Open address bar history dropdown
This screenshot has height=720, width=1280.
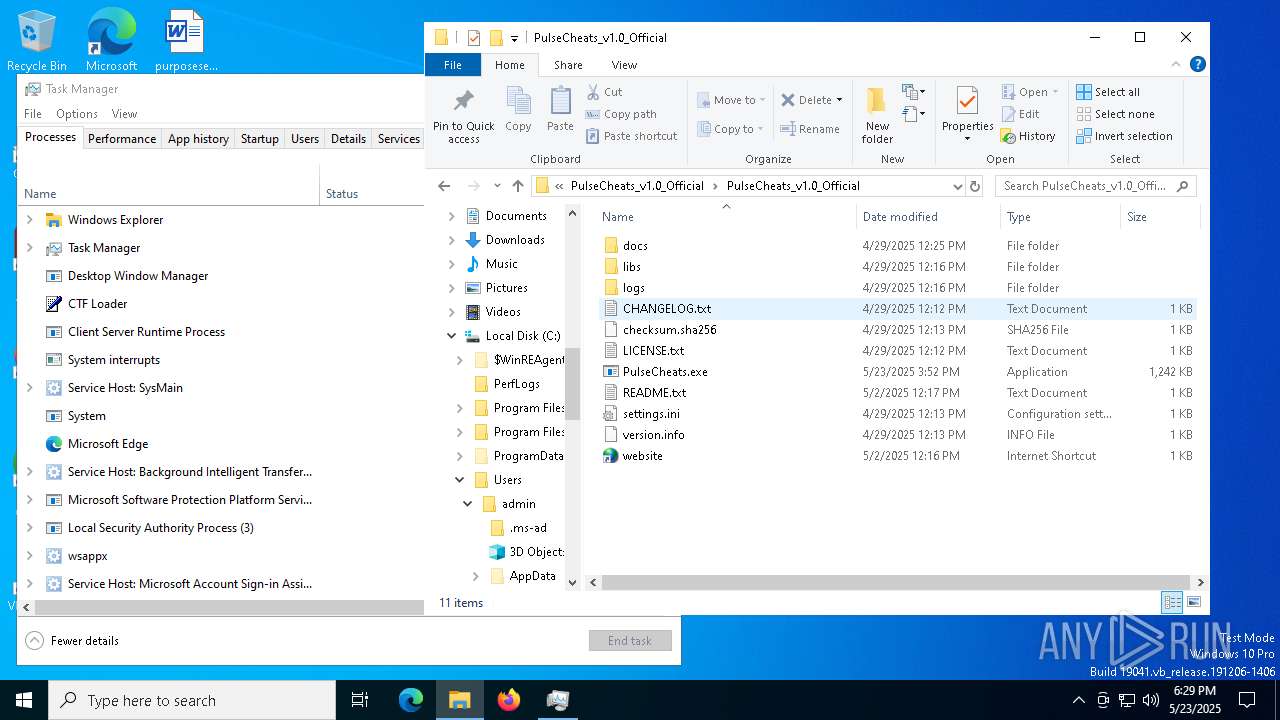click(x=957, y=186)
